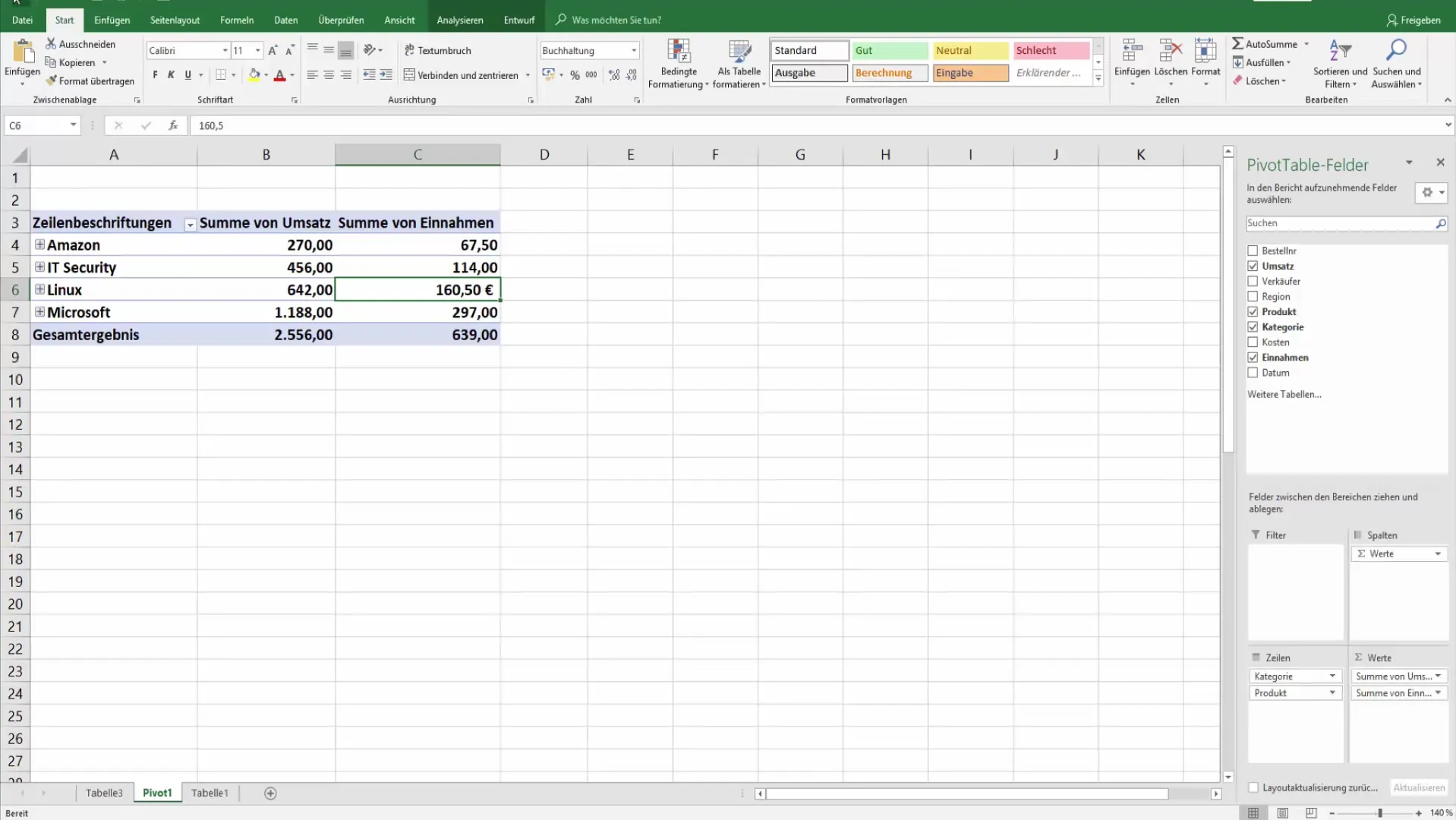Viewport: 1456px width, 820px height.
Task: Align text right icon
Action: pos(345,74)
